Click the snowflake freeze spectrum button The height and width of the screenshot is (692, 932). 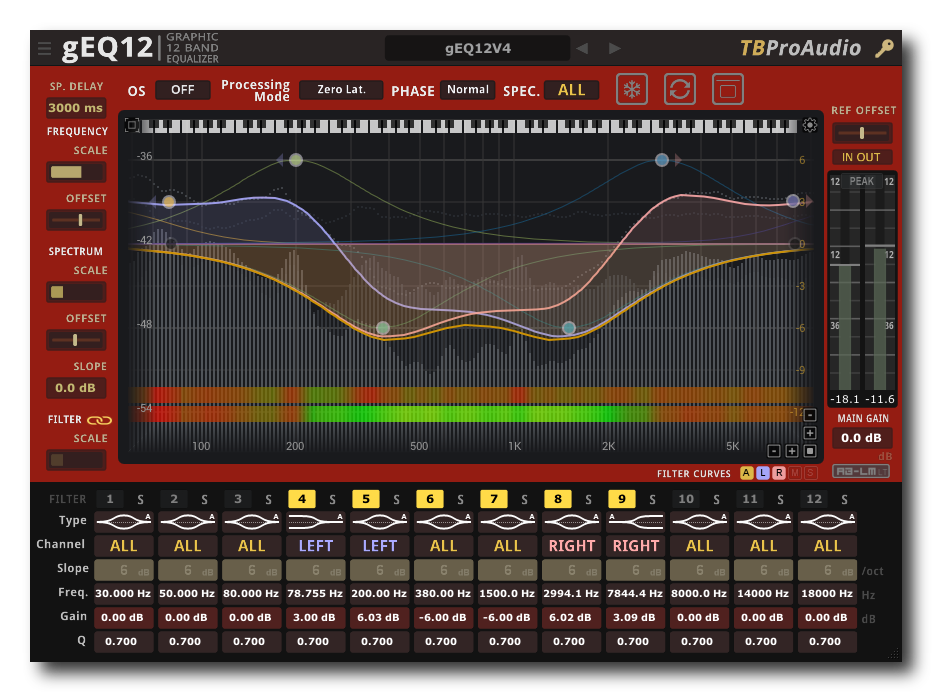click(632, 90)
